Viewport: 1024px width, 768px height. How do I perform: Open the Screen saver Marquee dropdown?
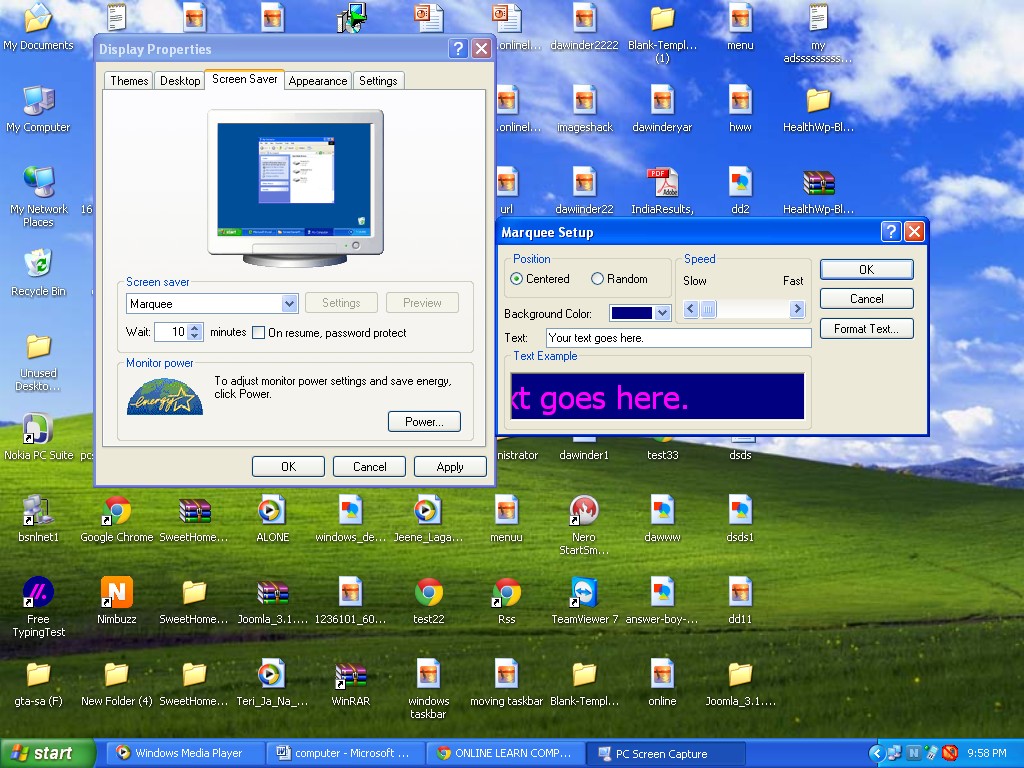pyautogui.click(x=289, y=303)
